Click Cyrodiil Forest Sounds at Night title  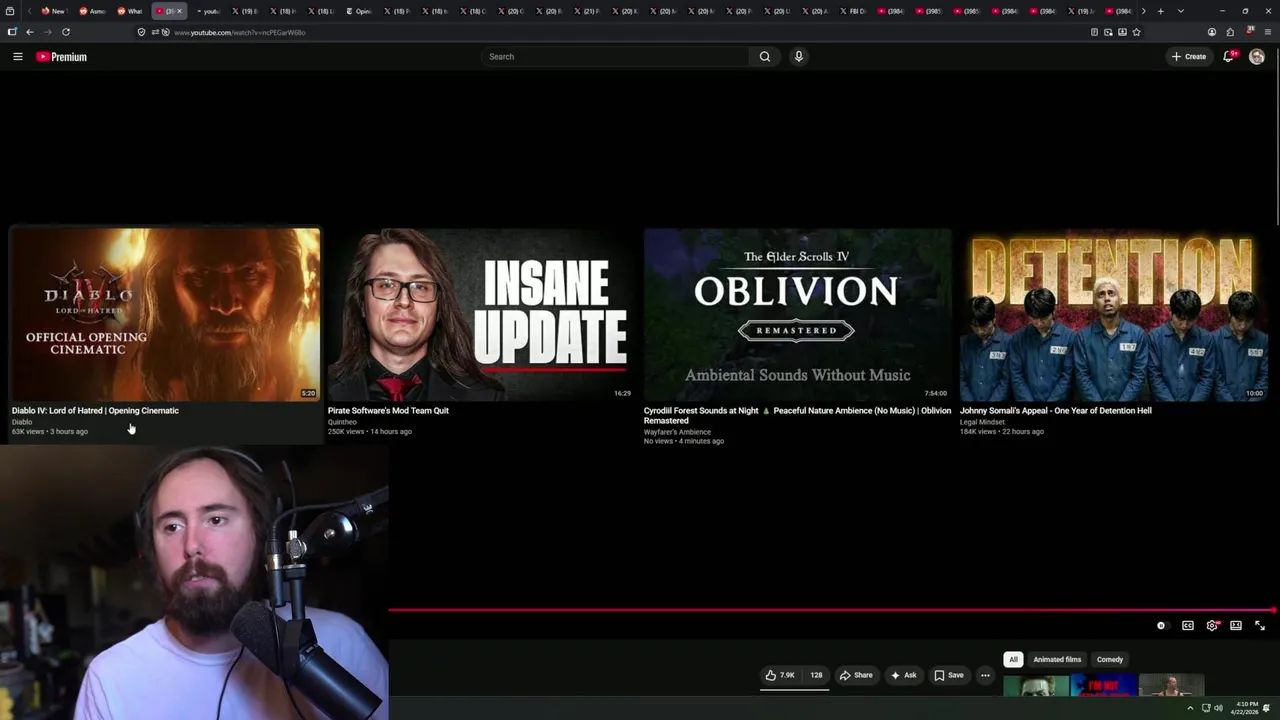(x=797, y=415)
